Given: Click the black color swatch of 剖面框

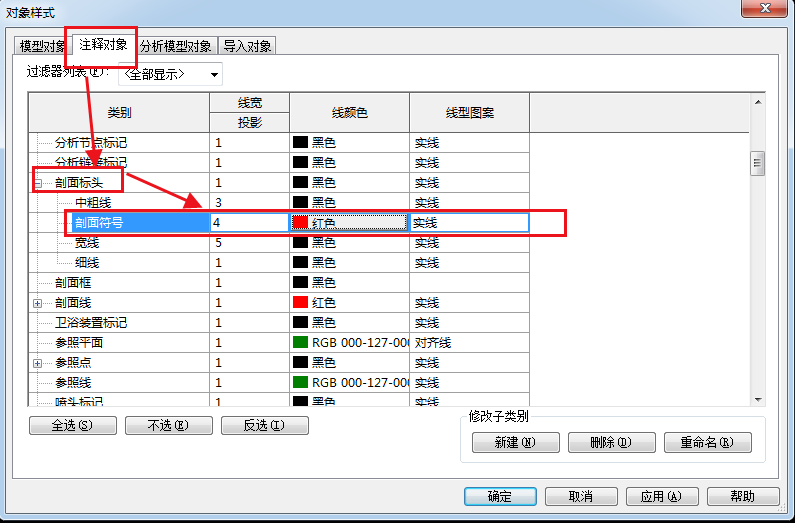Looking at the screenshot, I should pyautogui.click(x=300, y=282).
